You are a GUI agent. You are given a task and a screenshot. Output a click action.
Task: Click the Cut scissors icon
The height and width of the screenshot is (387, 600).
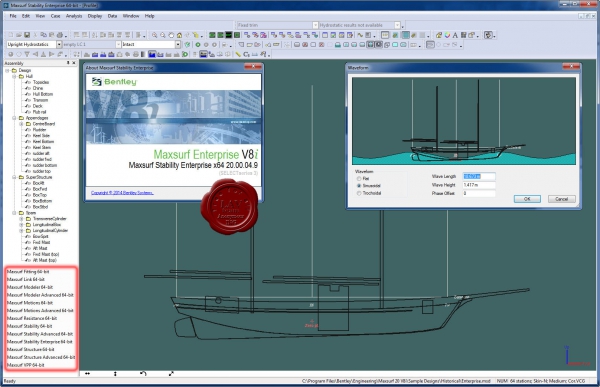[35, 35]
